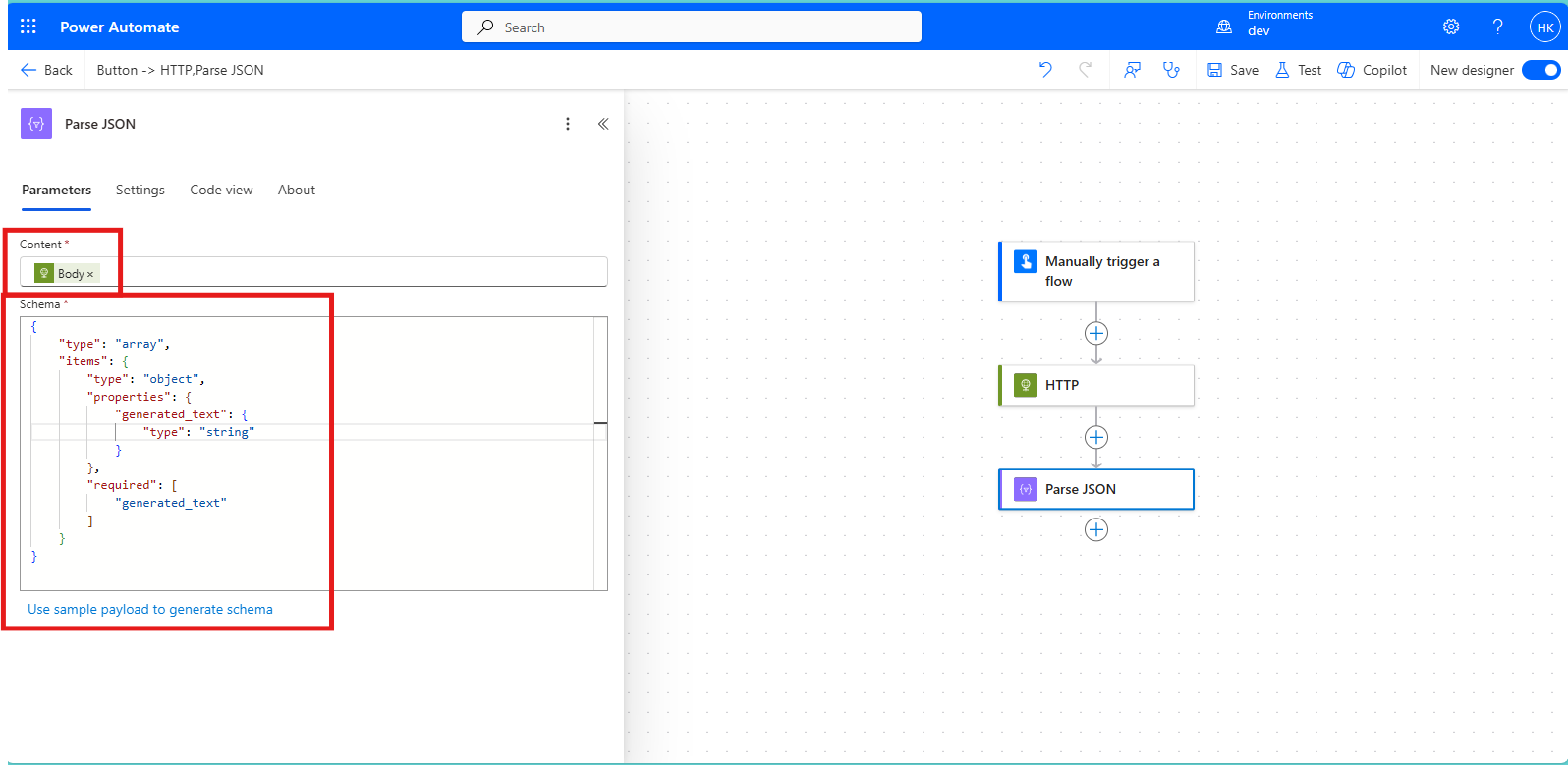
Task: Open Parse JSON more options menu
Action: tap(568, 124)
